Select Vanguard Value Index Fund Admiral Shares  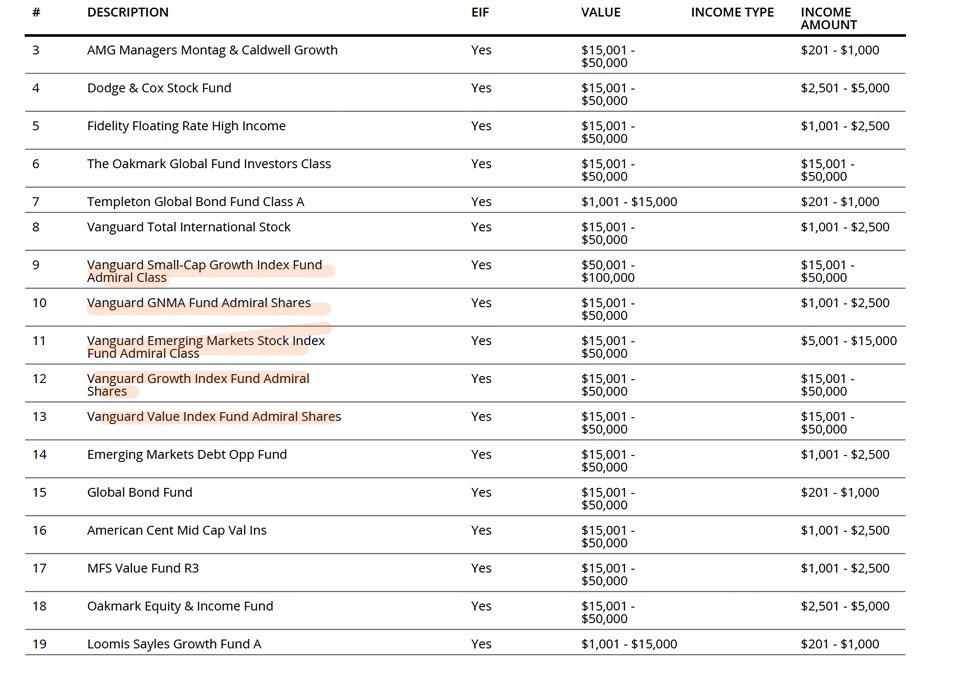tap(214, 417)
